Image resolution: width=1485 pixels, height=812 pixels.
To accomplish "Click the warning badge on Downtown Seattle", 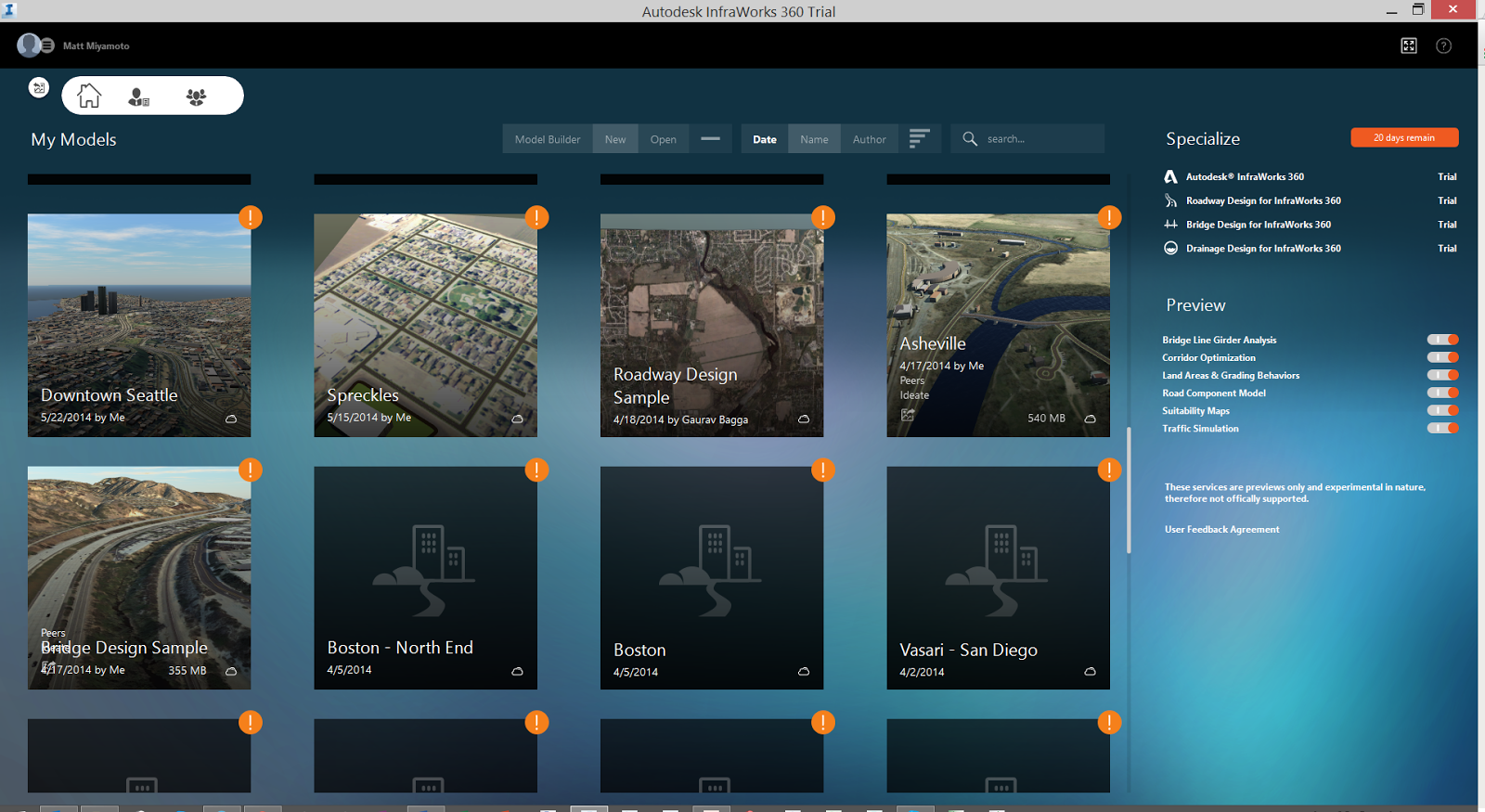I will click(251, 217).
